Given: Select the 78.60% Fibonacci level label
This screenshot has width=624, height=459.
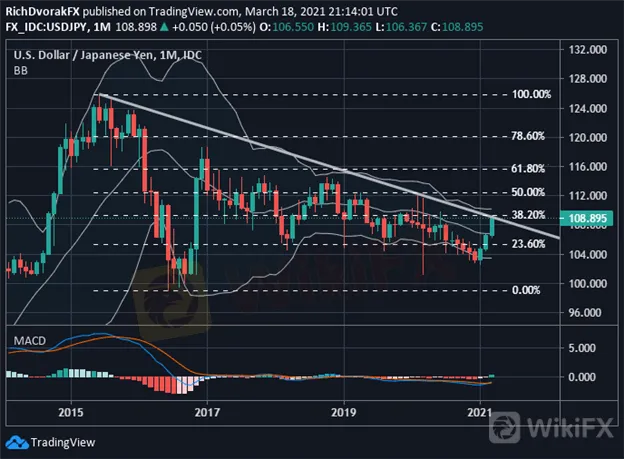Looking at the screenshot, I should click(528, 136).
